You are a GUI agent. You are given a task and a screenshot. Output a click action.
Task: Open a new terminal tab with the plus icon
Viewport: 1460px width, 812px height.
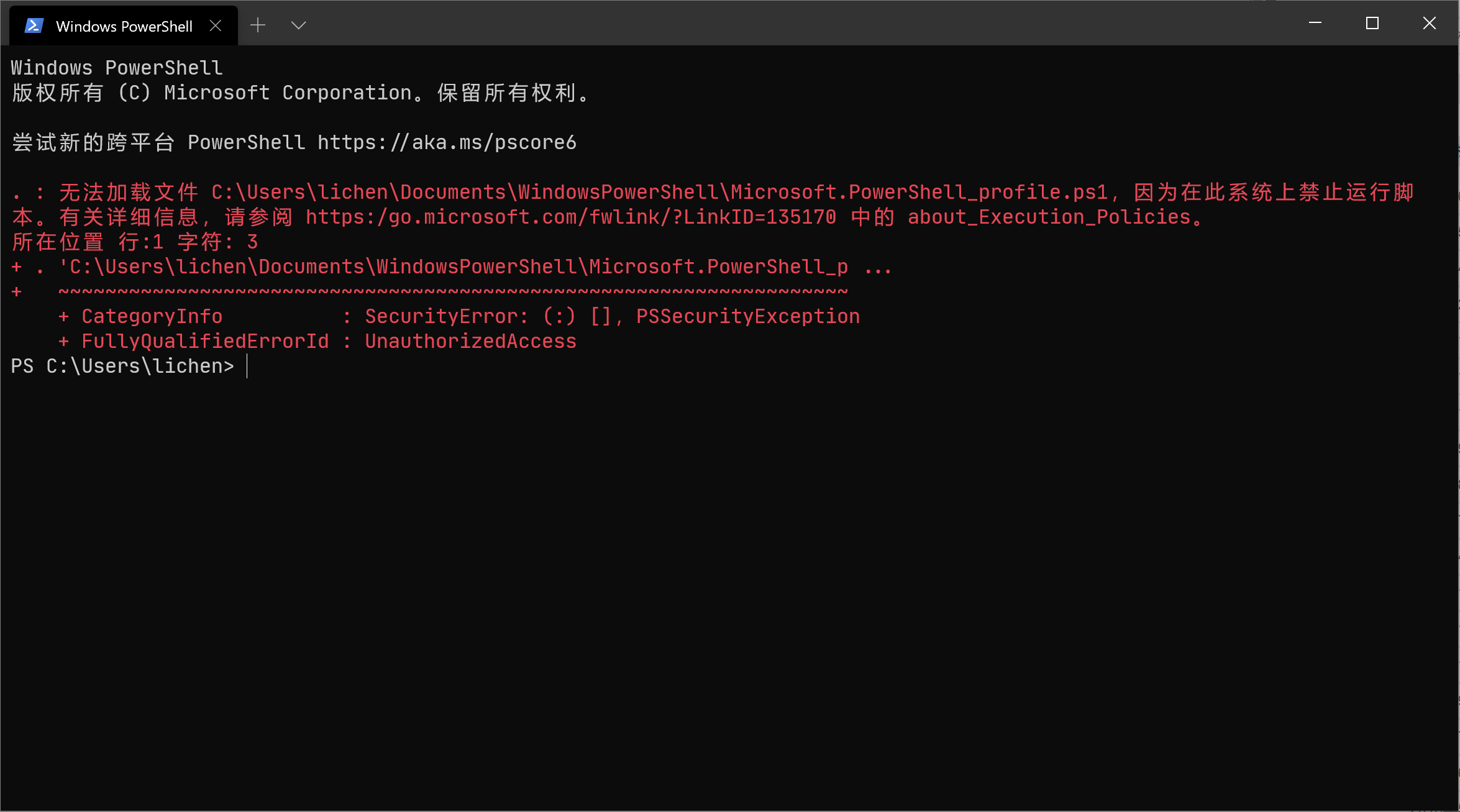pos(257,25)
